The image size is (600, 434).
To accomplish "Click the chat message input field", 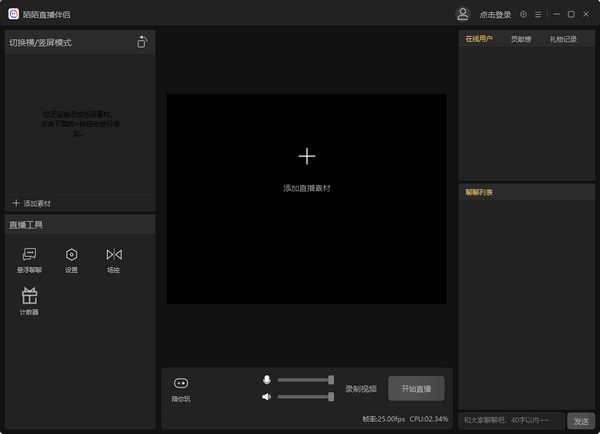I will tap(511, 420).
